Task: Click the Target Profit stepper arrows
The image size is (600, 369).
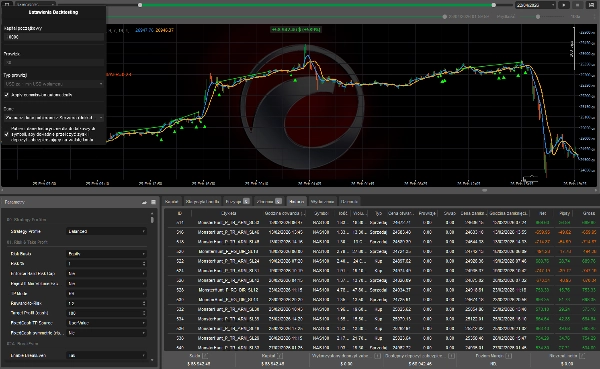Action: [144, 313]
